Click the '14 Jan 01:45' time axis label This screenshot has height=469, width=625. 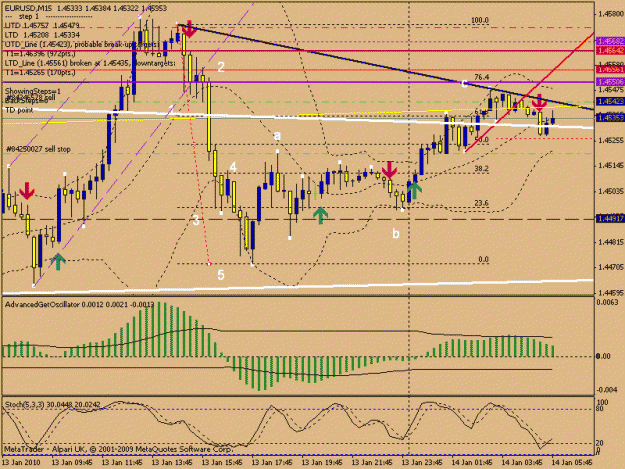click(x=471, y=463)
